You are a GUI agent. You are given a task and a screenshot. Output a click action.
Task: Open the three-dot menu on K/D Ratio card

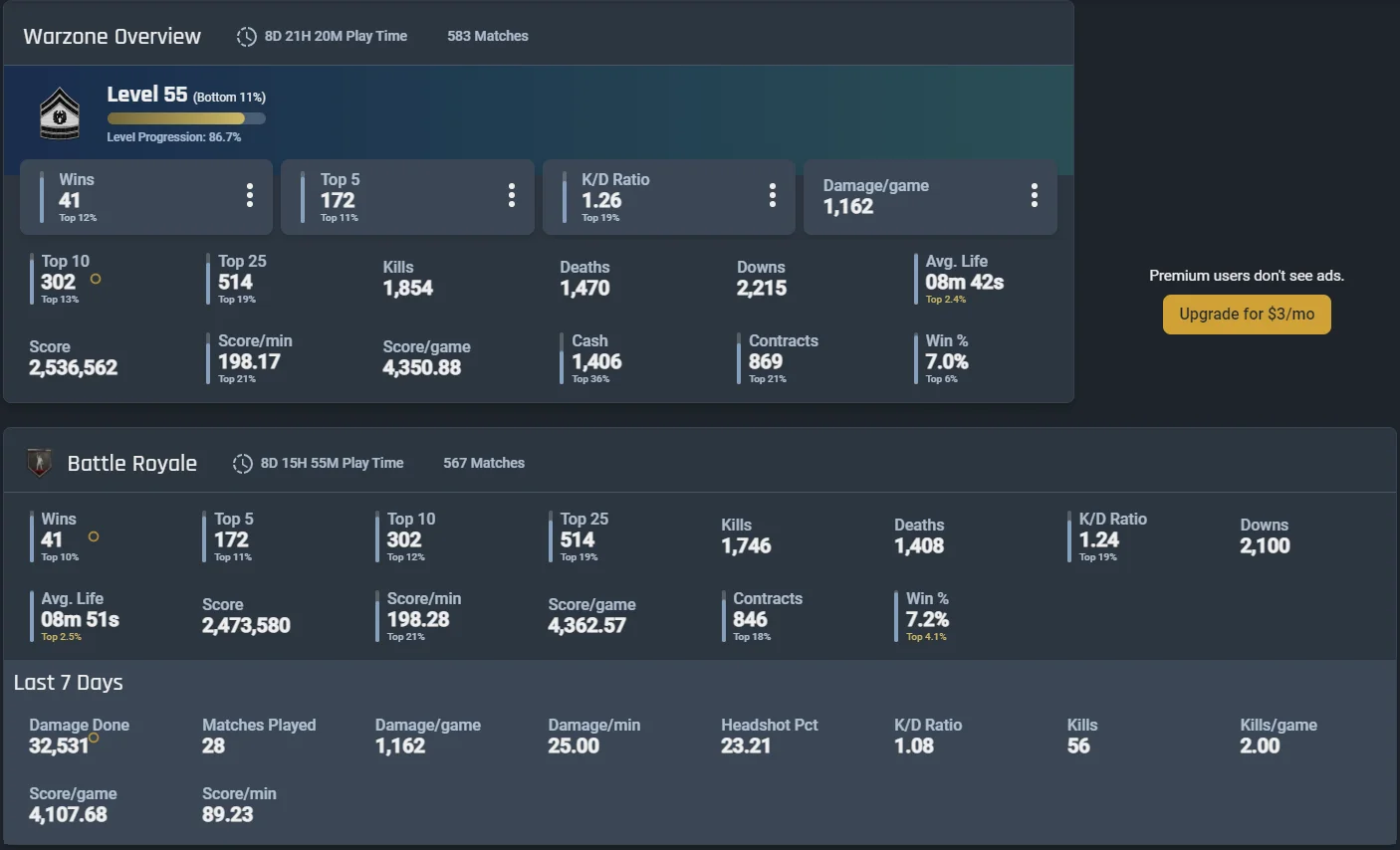[x=773, y=195]
